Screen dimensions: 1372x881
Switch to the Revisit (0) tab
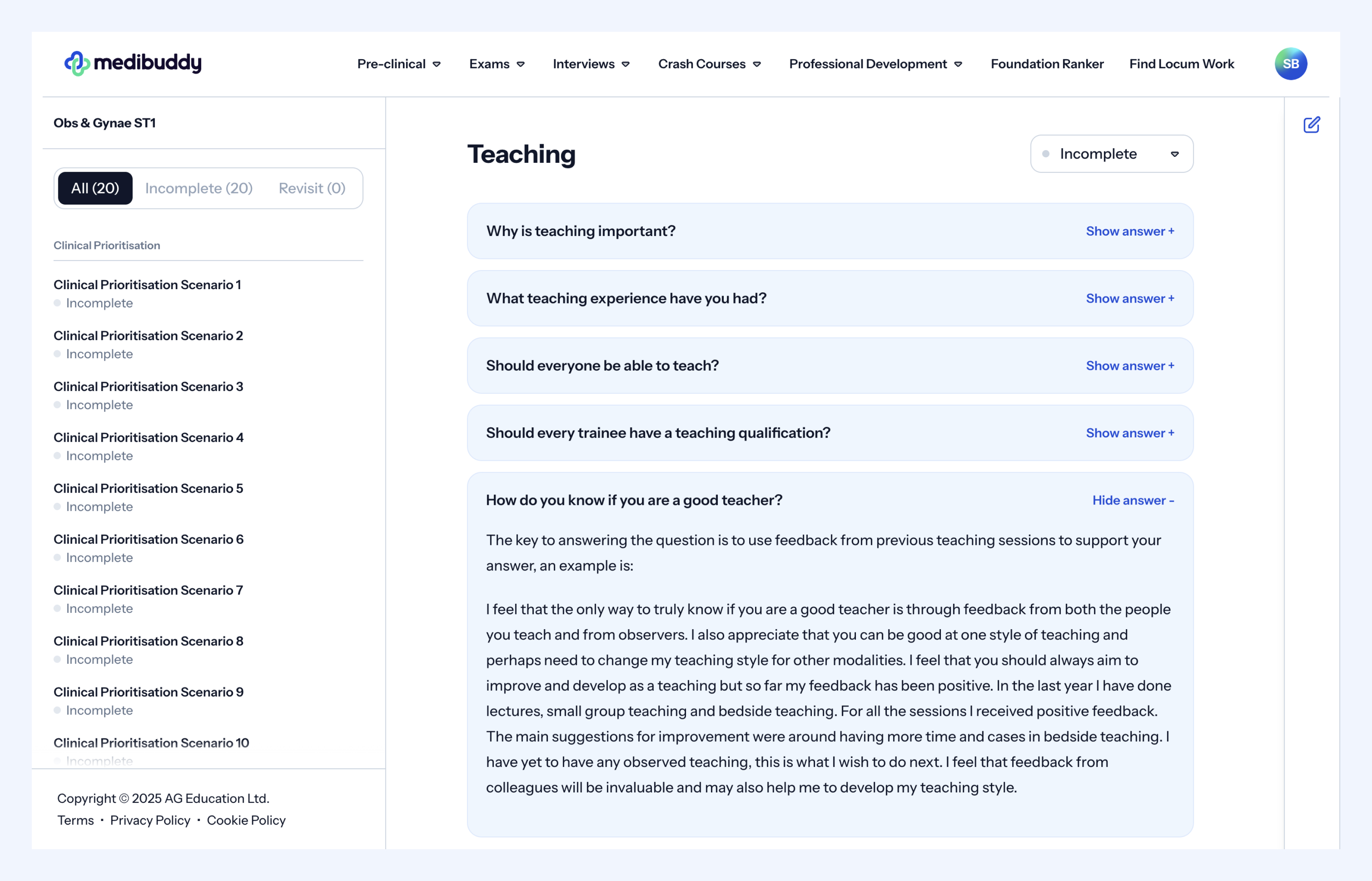(x=312, y=188)
